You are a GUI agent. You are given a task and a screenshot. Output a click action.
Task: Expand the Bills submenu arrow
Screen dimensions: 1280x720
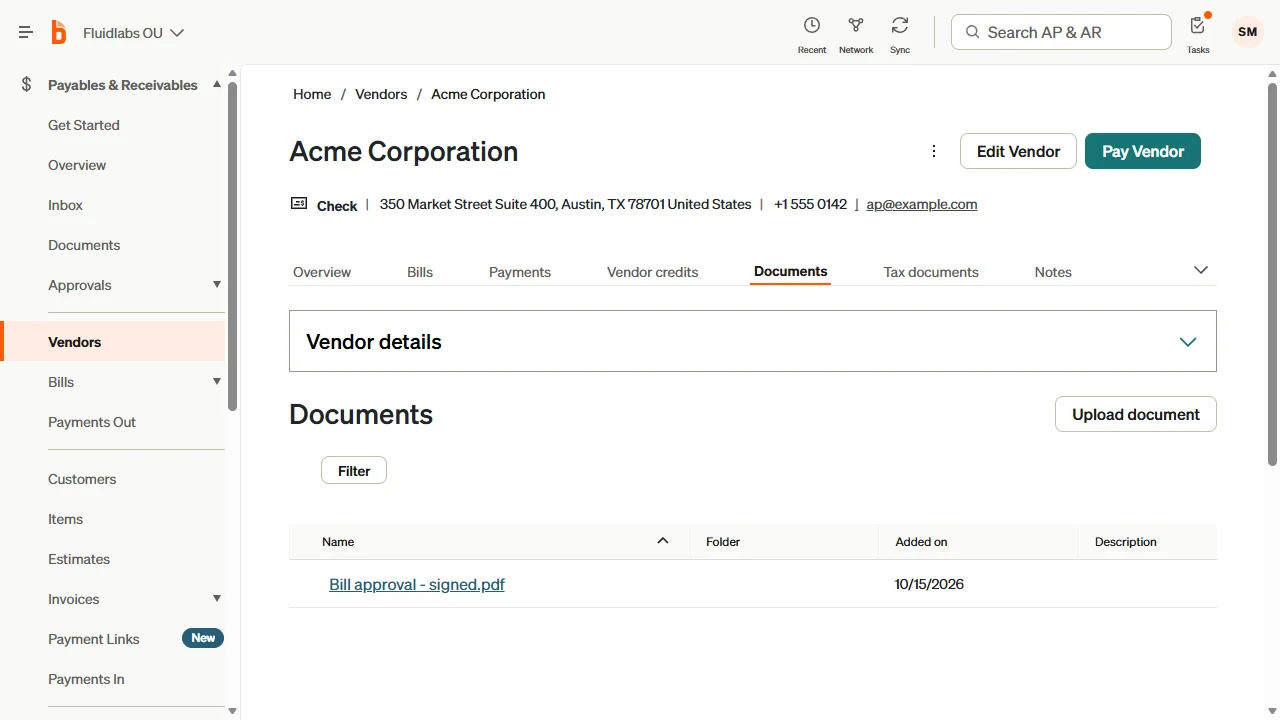[217, 381]
